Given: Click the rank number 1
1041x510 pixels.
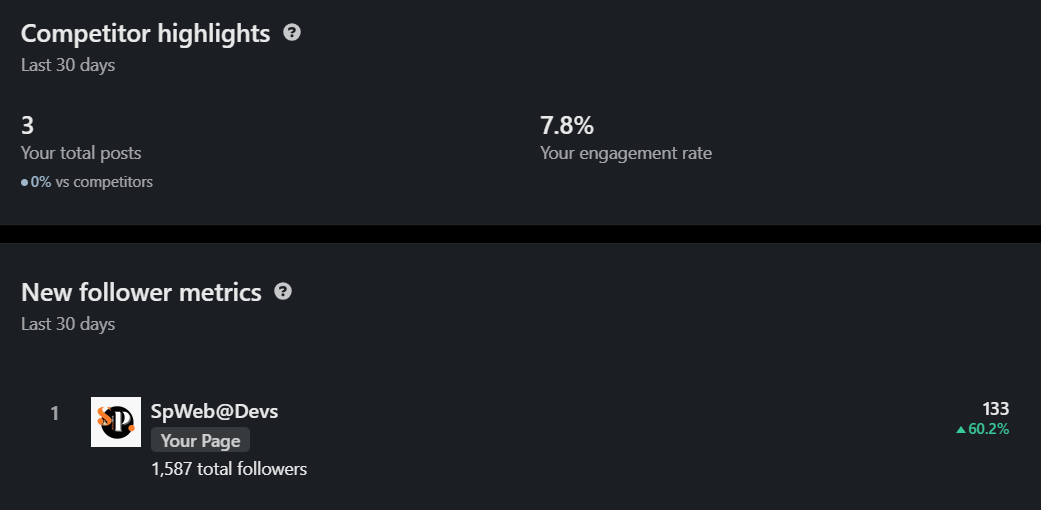Looking at the screenshot, I should point(55,412).
